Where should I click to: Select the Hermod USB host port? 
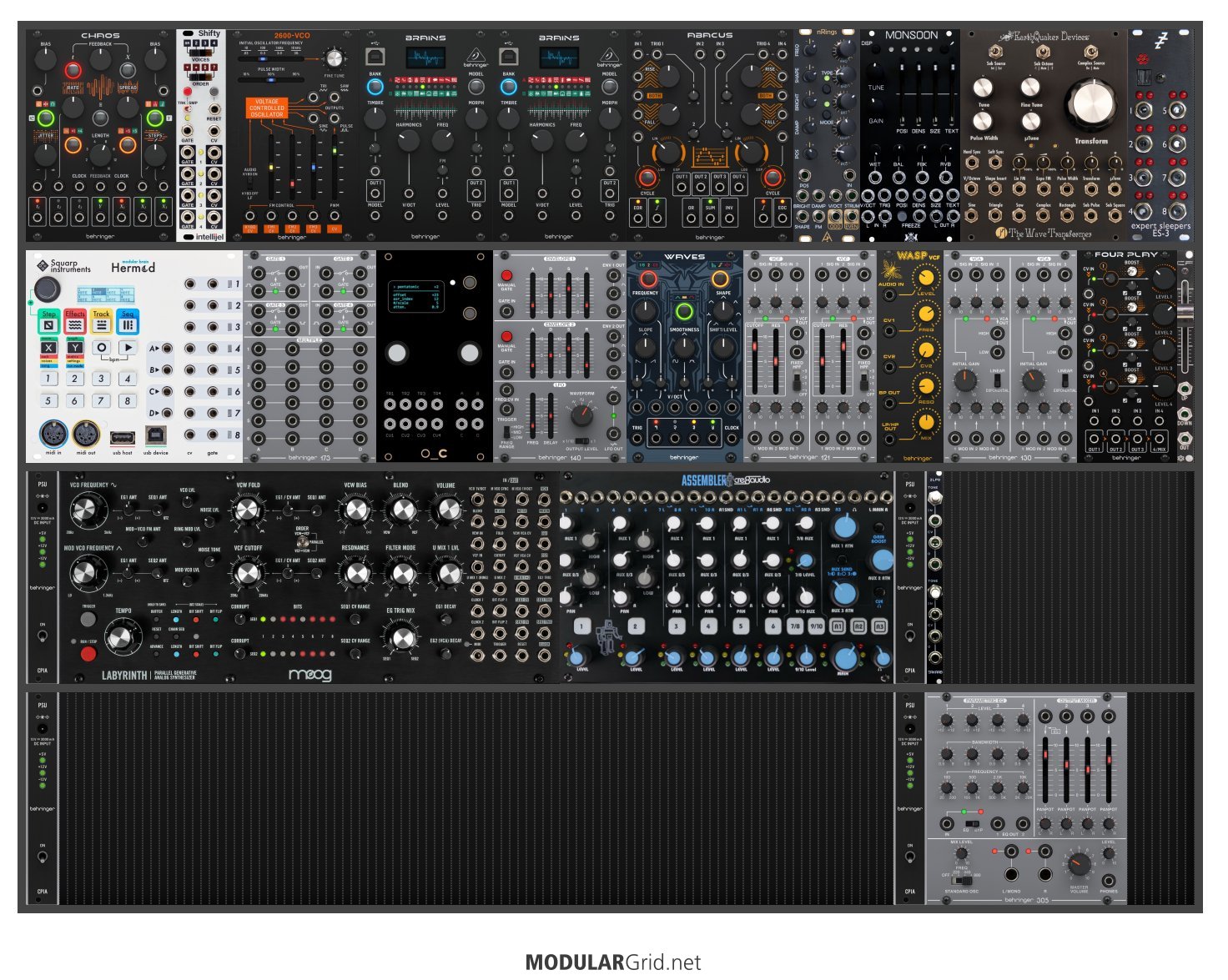[122, 436]
